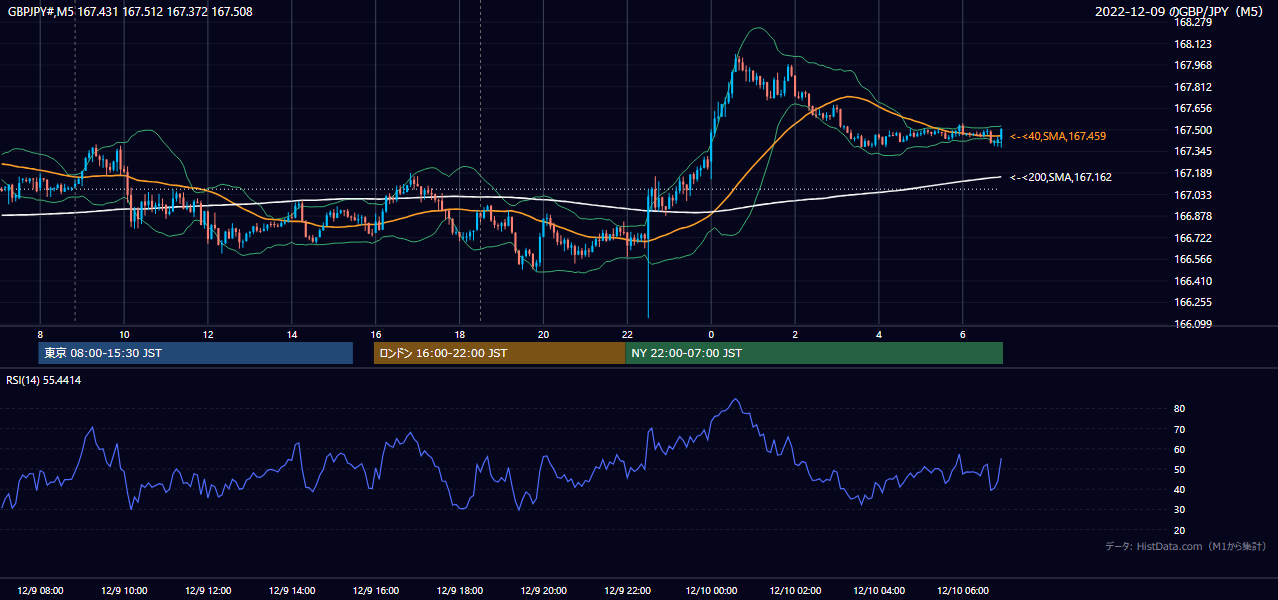This screenshot has height=600, width=1278.
Task: Click the 12/9 22:00 date label
Action: point(627,591)
